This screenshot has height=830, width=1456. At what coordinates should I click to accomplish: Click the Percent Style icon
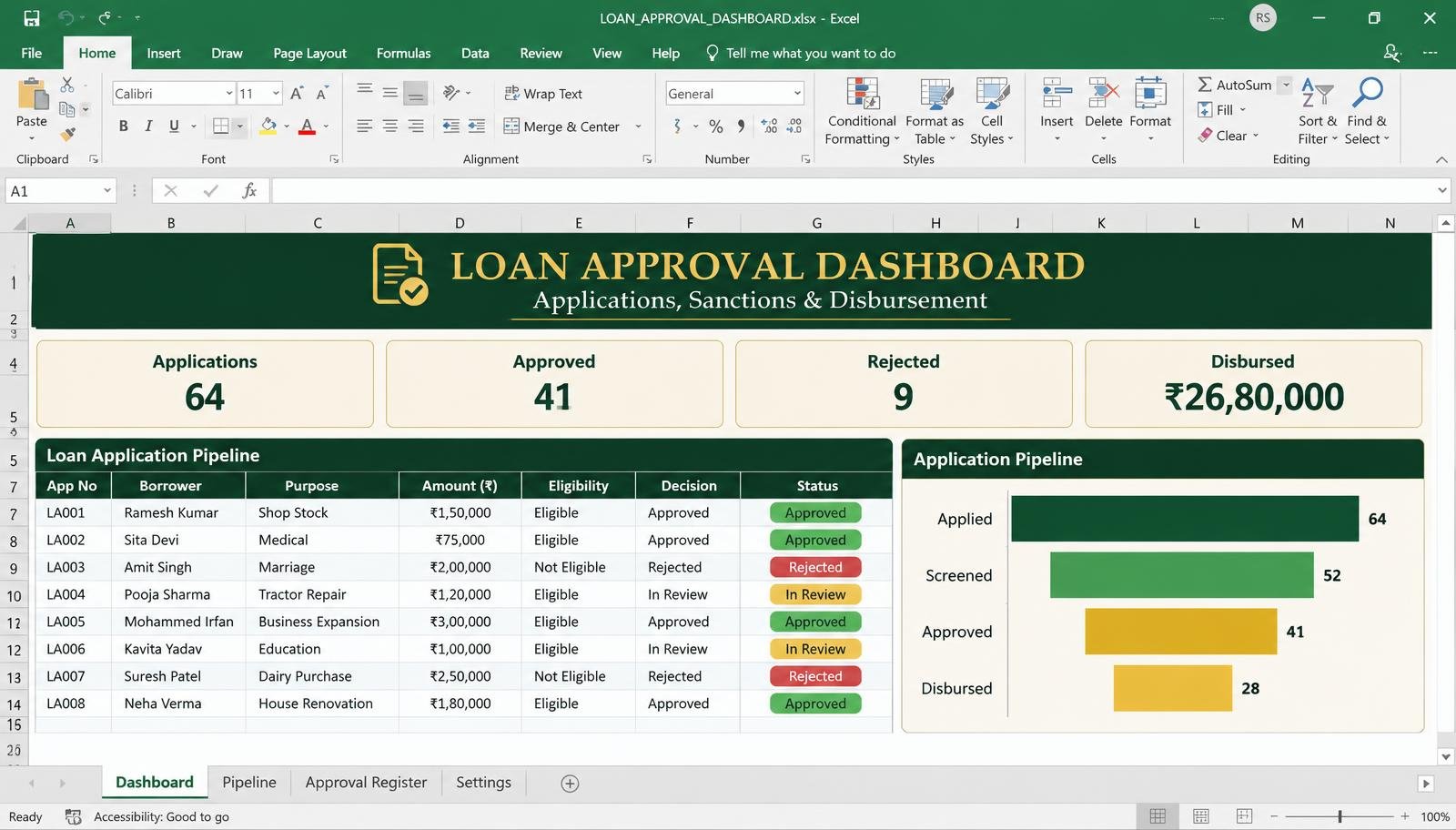(x=716, y=127)
